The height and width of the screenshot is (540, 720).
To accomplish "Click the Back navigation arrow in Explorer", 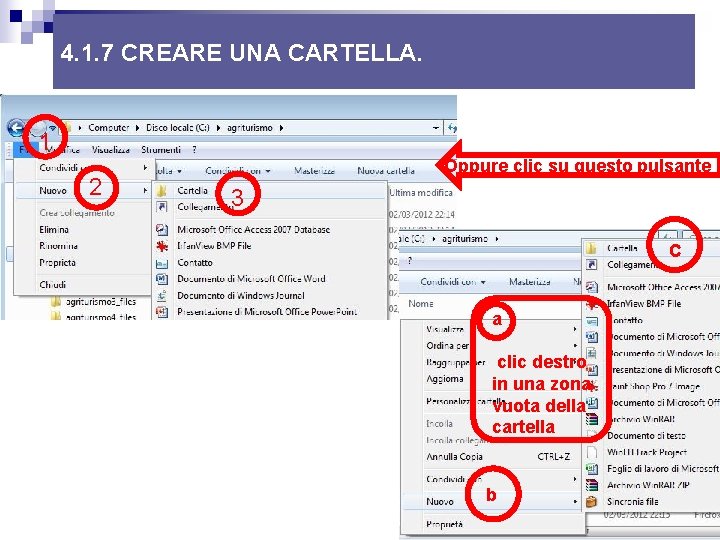I will point(16,128).
